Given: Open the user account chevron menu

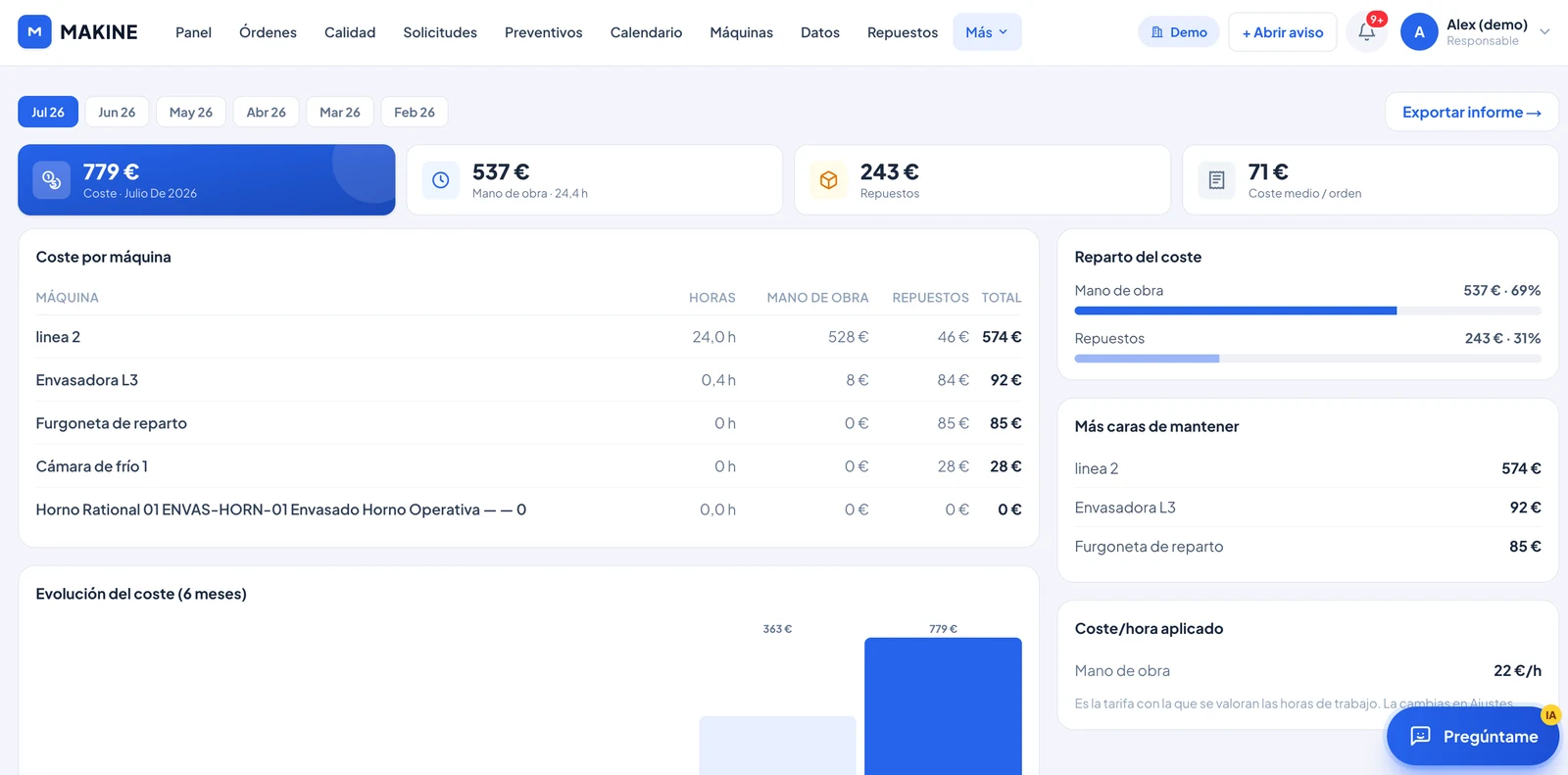Looking at the screenshot, I should (x=1544, y=32).
